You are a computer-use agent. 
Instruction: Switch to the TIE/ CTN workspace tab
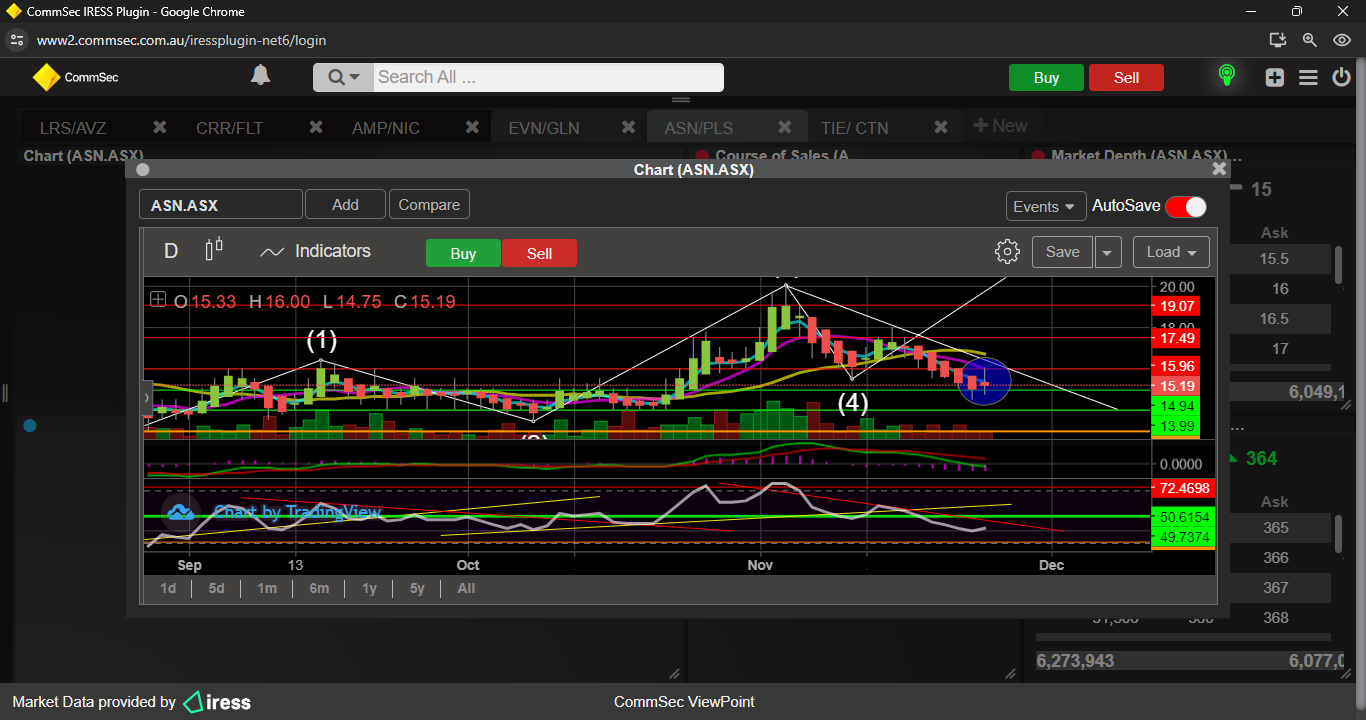tap(854, 128)
